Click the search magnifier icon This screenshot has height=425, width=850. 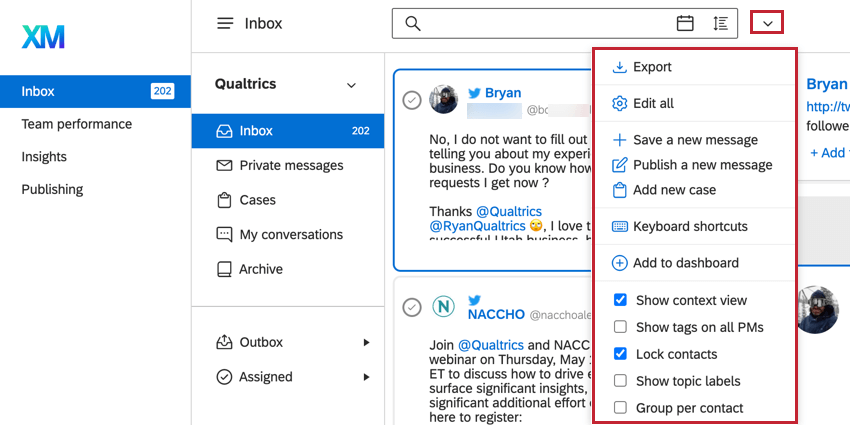[413, 23]
